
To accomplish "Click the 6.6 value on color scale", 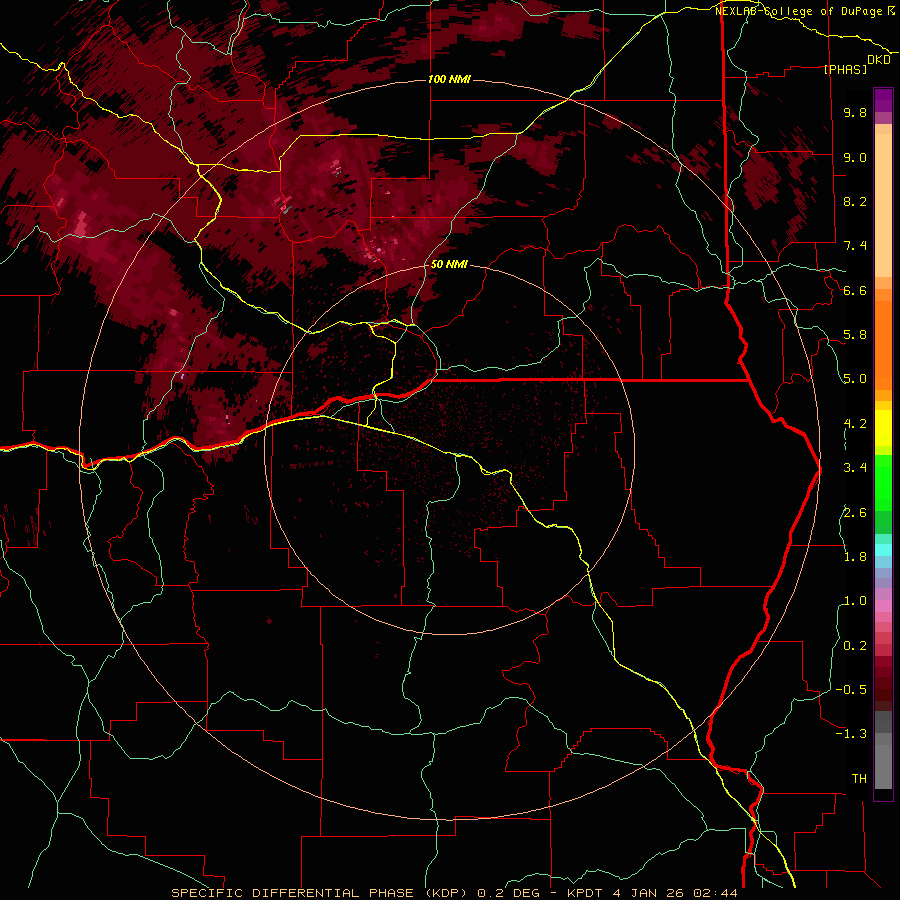I will 855,290.
